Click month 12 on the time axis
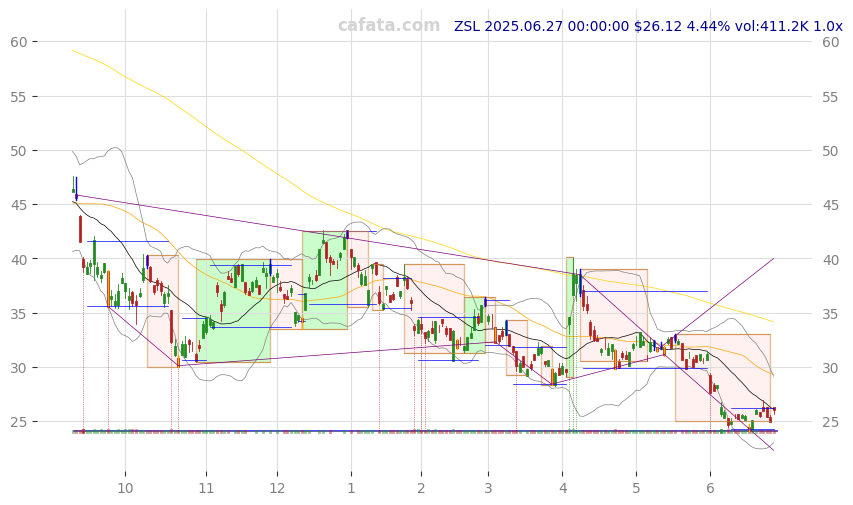Viewport: 853px width, 505px height. pos(277,488)
